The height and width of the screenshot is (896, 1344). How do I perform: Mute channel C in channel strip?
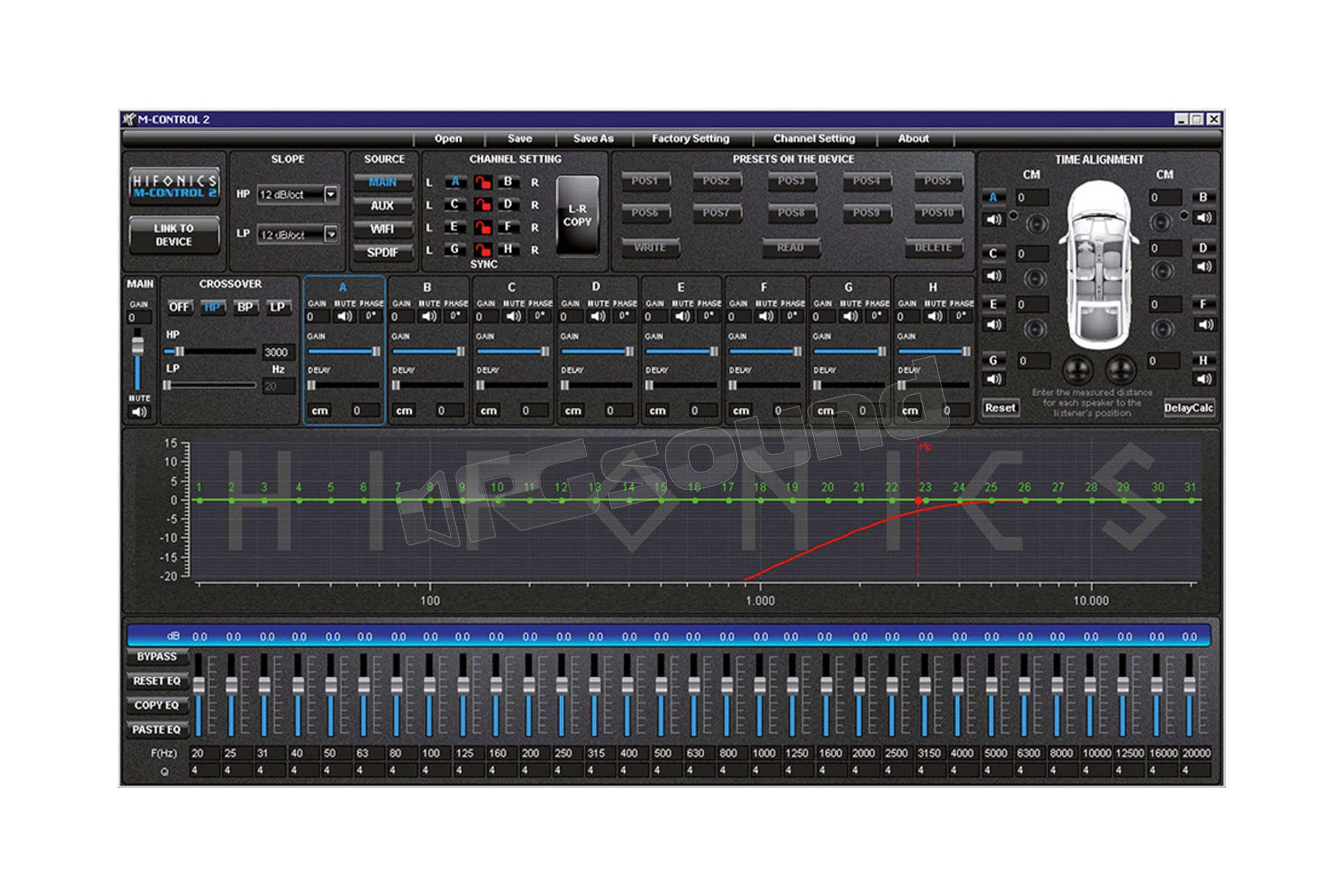tap(513, 316)
